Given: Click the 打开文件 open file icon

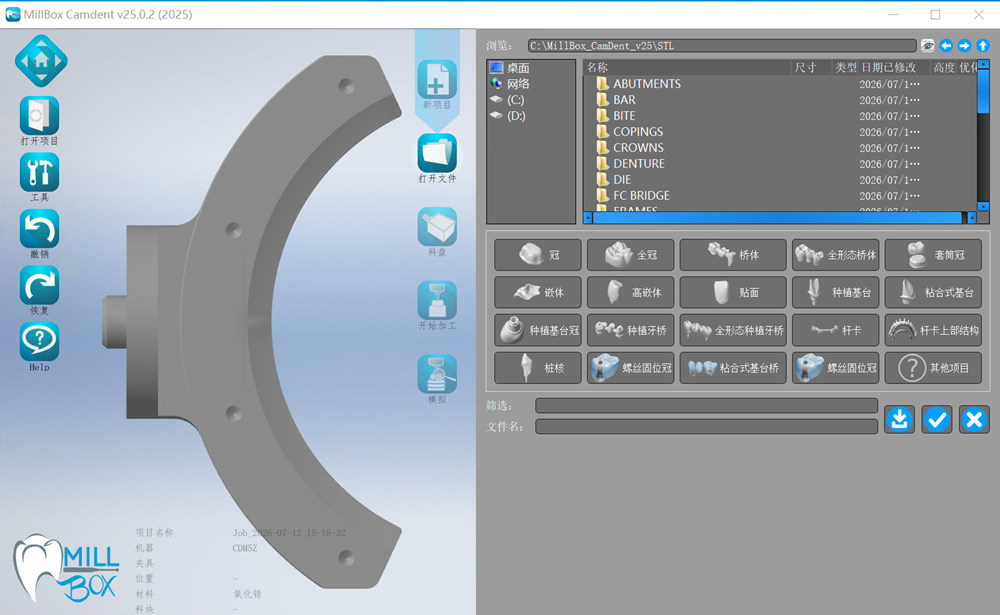Looking at the screenshot, I should [x=437, y=153].
